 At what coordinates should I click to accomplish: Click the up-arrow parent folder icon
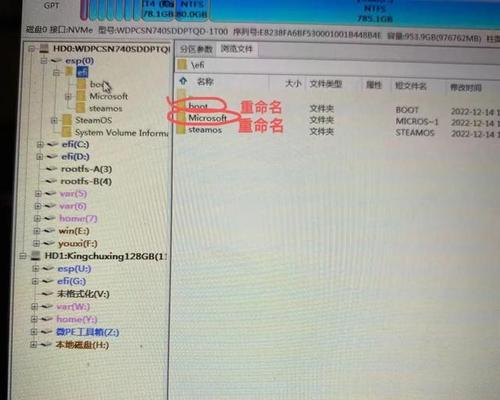[183, 81]
